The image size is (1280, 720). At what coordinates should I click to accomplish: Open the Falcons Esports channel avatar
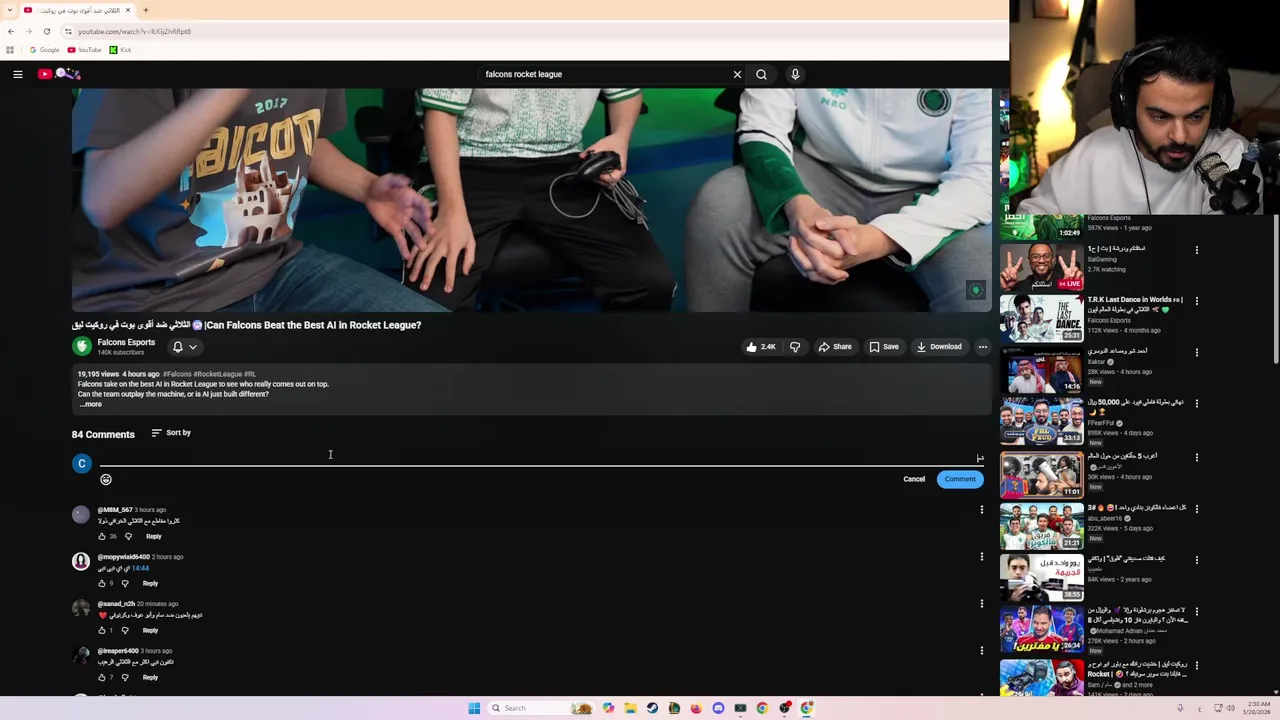(82, 346)
